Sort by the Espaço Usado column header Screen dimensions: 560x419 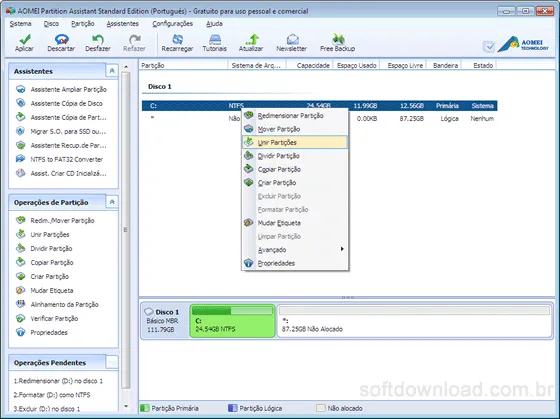point(356,65)
